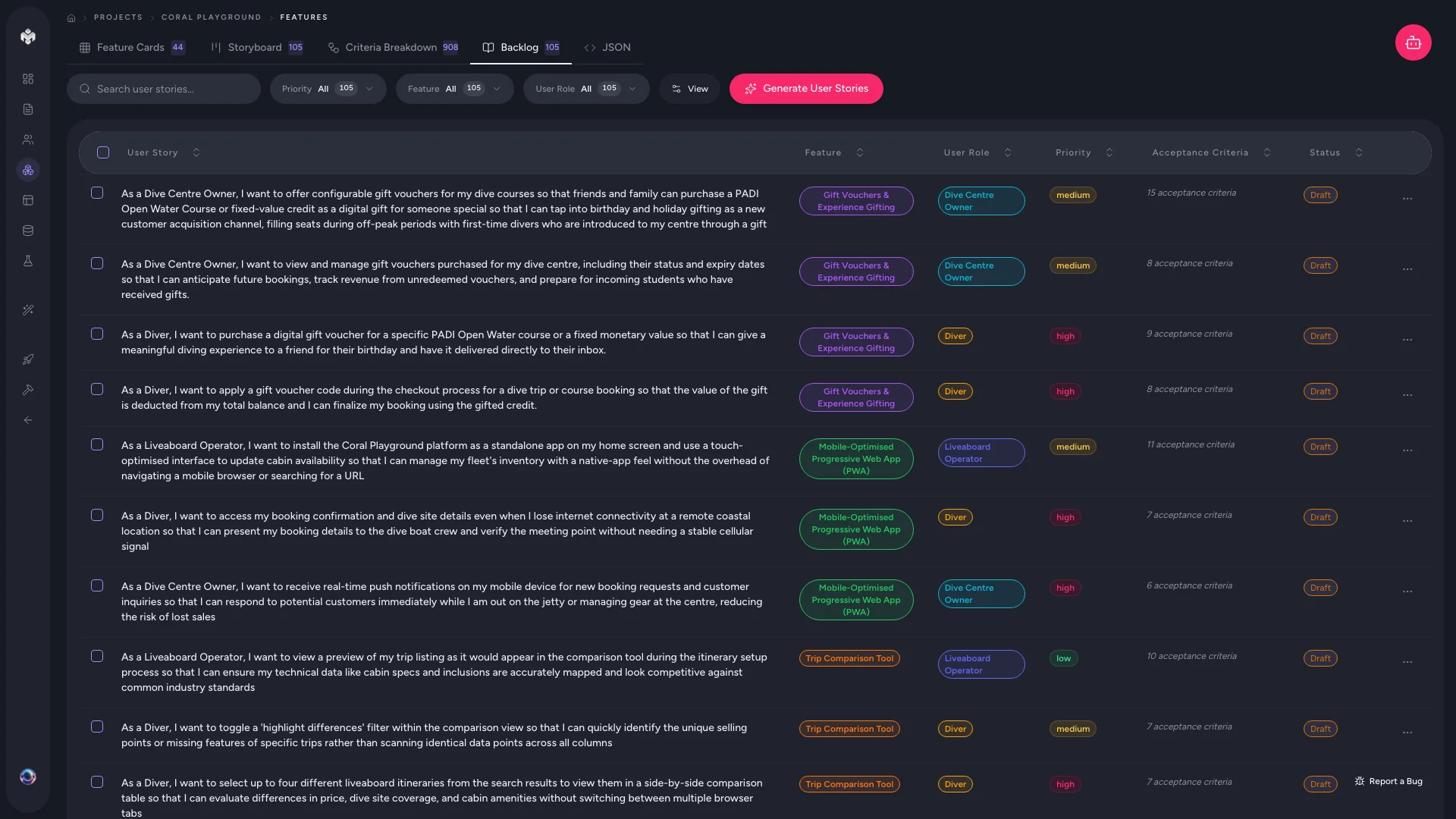Open the users icon in sidebar
Screen dimensions: 1456x819
(x=28, y=140)
